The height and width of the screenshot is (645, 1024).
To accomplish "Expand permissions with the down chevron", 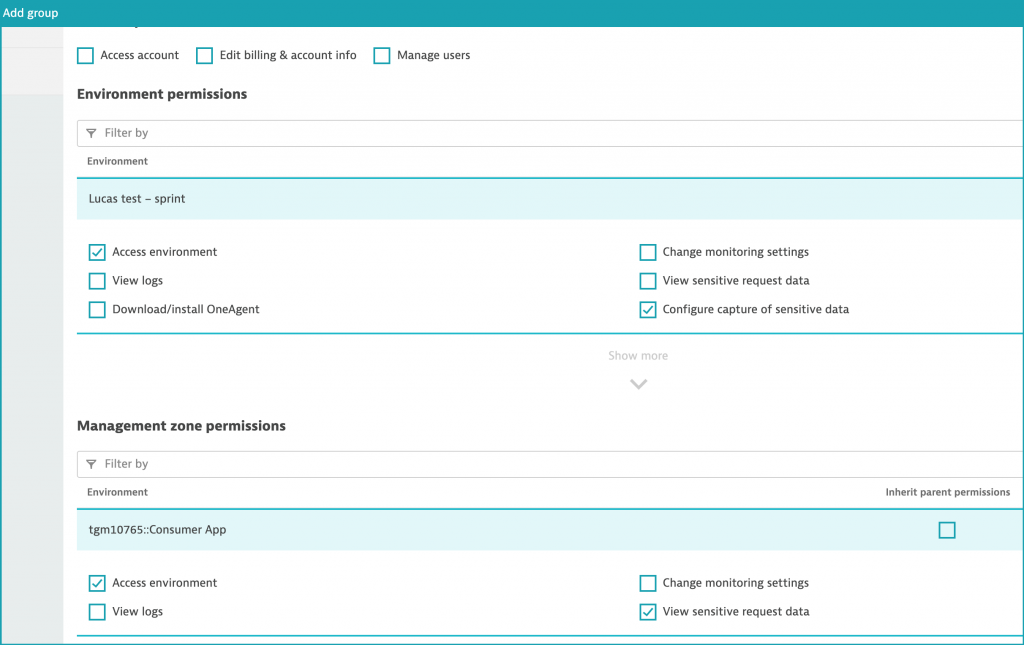I will tap(639, 384).
